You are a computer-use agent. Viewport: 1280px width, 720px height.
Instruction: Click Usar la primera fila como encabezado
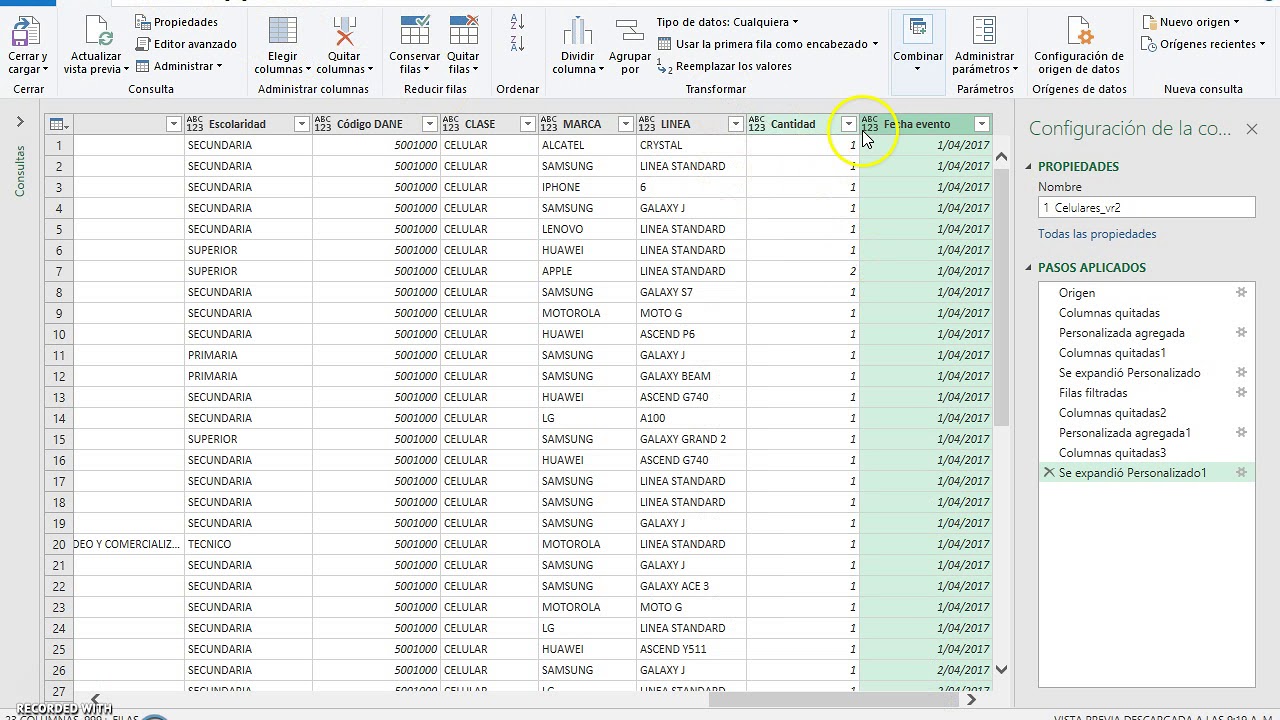click(768, 44)
